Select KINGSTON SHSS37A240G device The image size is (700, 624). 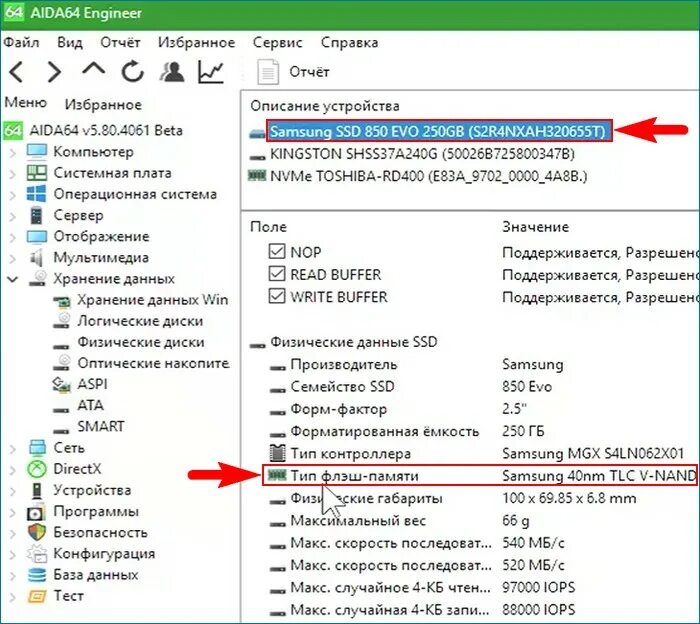[x=422, y=154]
